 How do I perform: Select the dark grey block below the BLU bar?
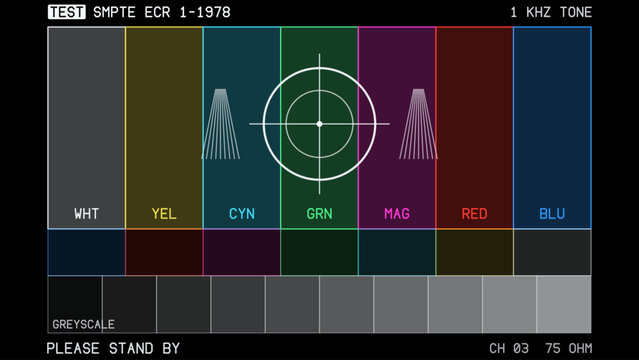[552, 252]
